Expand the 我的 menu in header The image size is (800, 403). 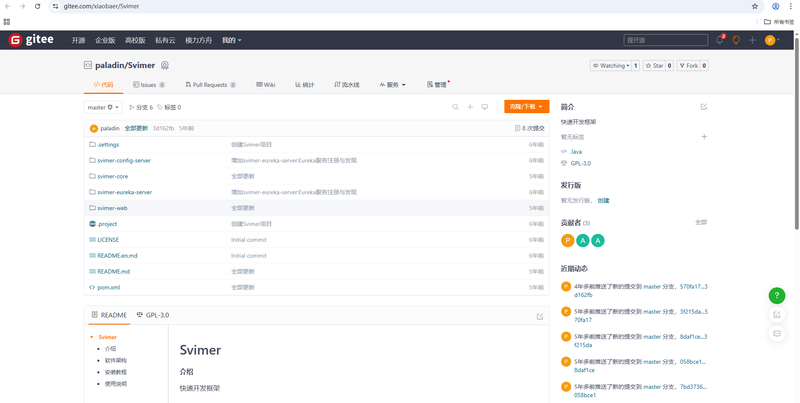232,40
